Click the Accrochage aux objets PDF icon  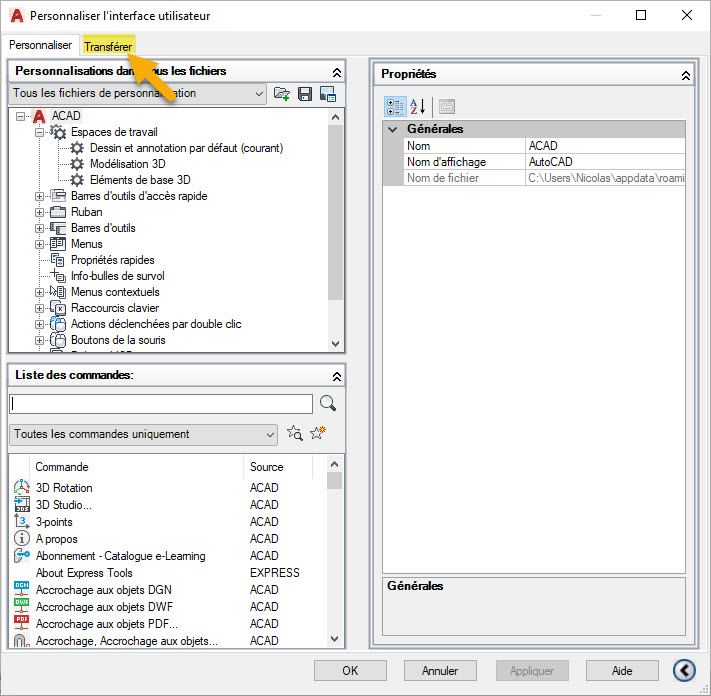click(x=21, y=623)
